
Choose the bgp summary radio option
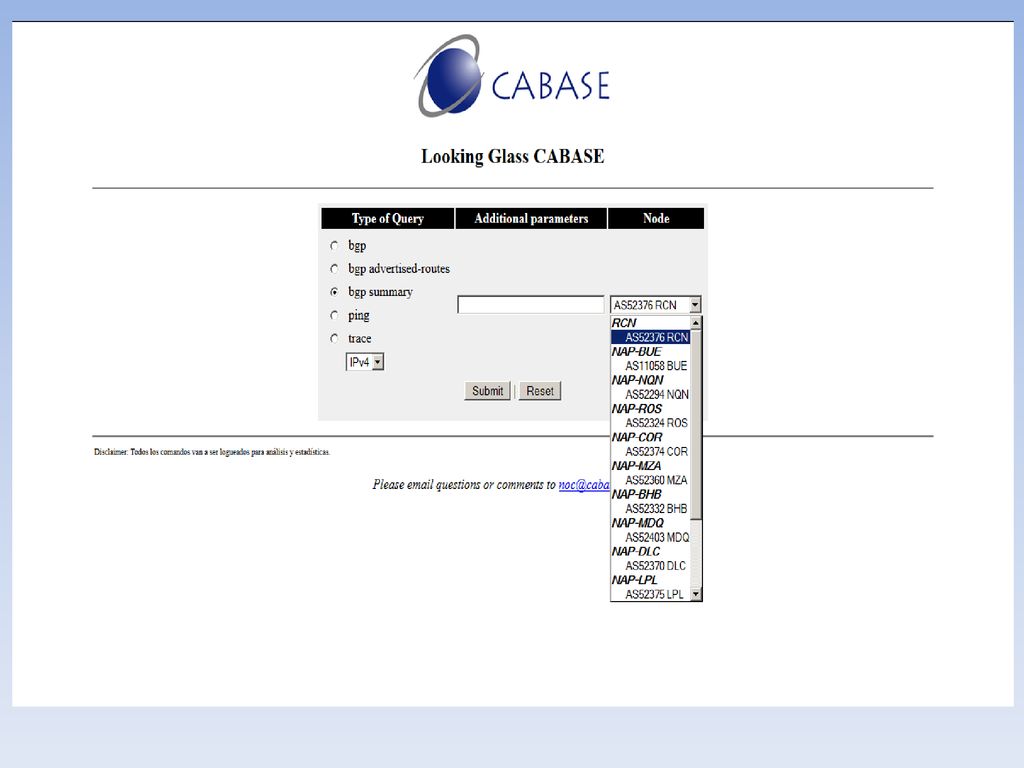click(x=334, y=292)
